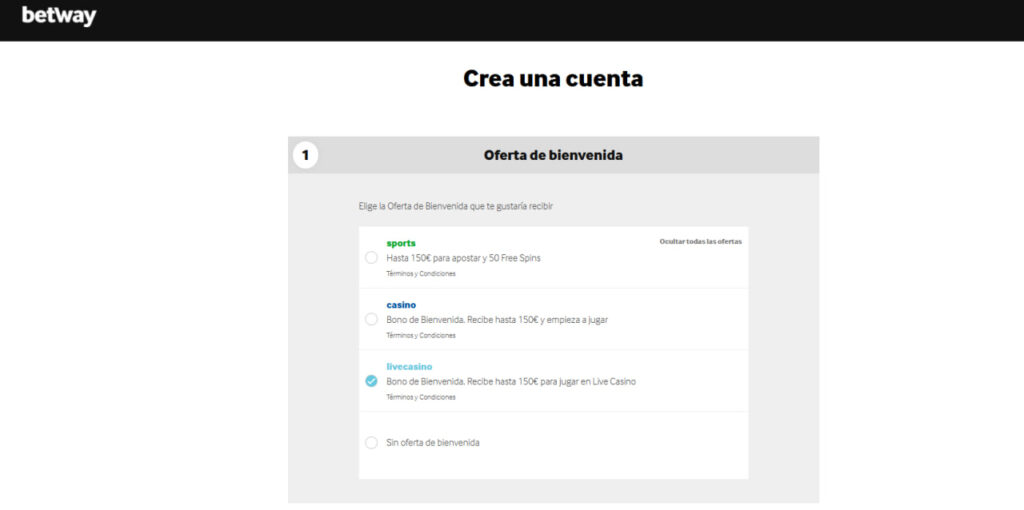Click the blue casino offer title
The image size is (1024, 510).
(401, 305)
